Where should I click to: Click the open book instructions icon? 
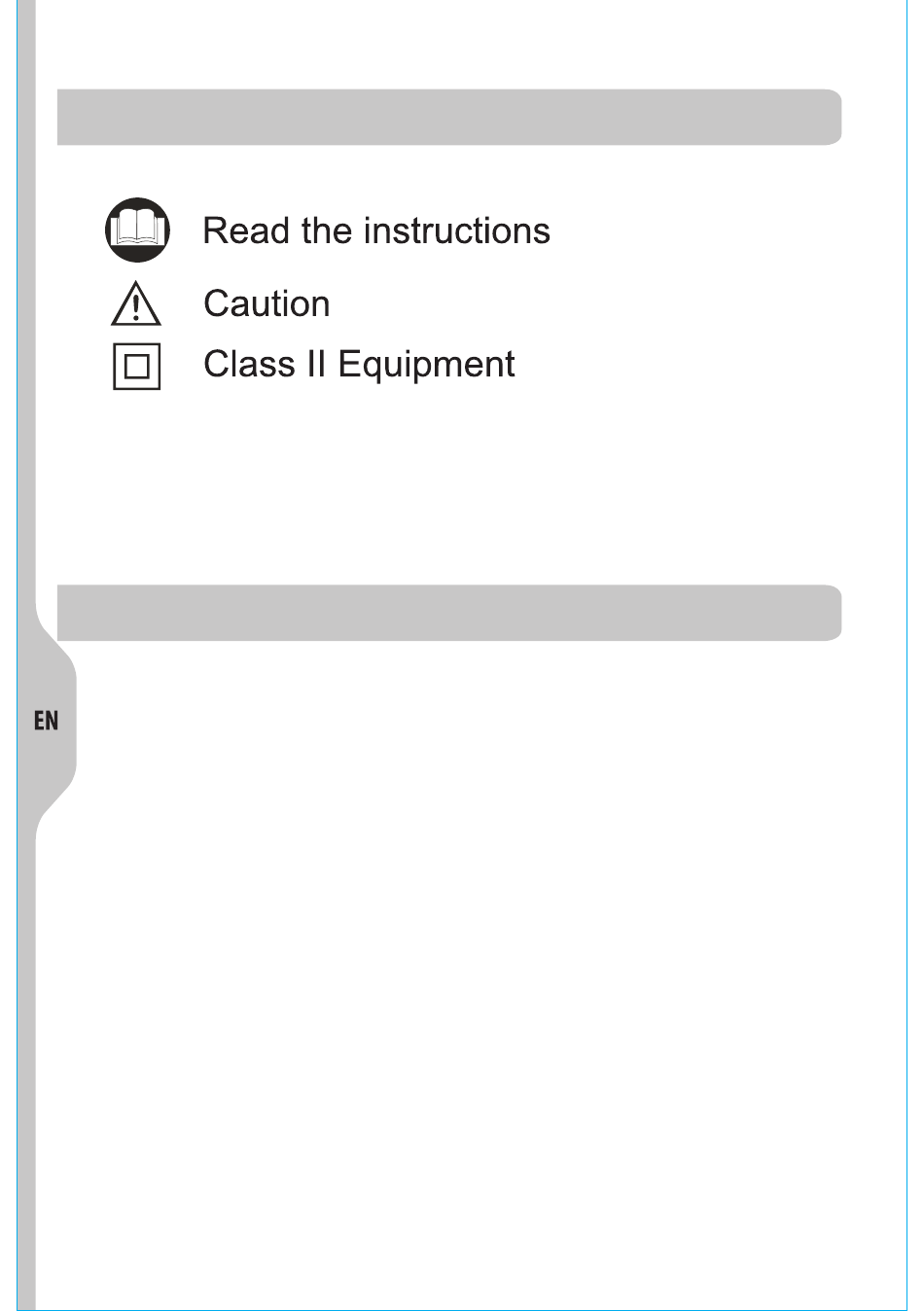(x=137, y=230)
